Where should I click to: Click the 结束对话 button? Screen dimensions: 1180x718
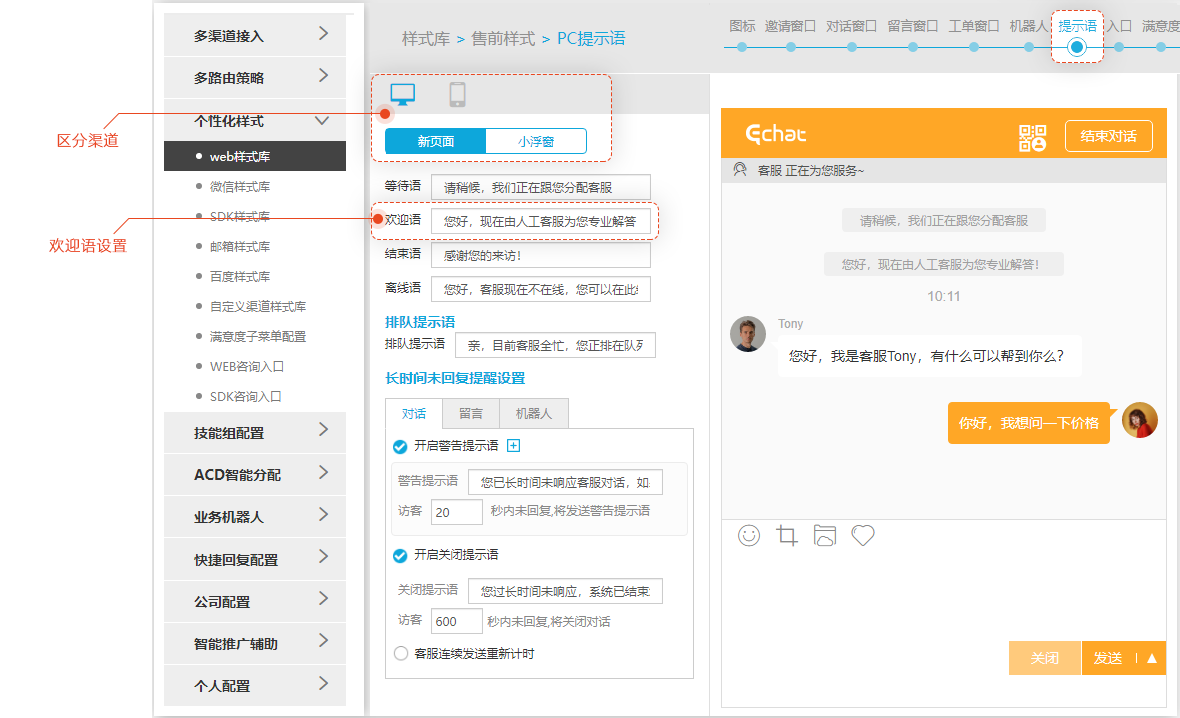[1108, 136]
